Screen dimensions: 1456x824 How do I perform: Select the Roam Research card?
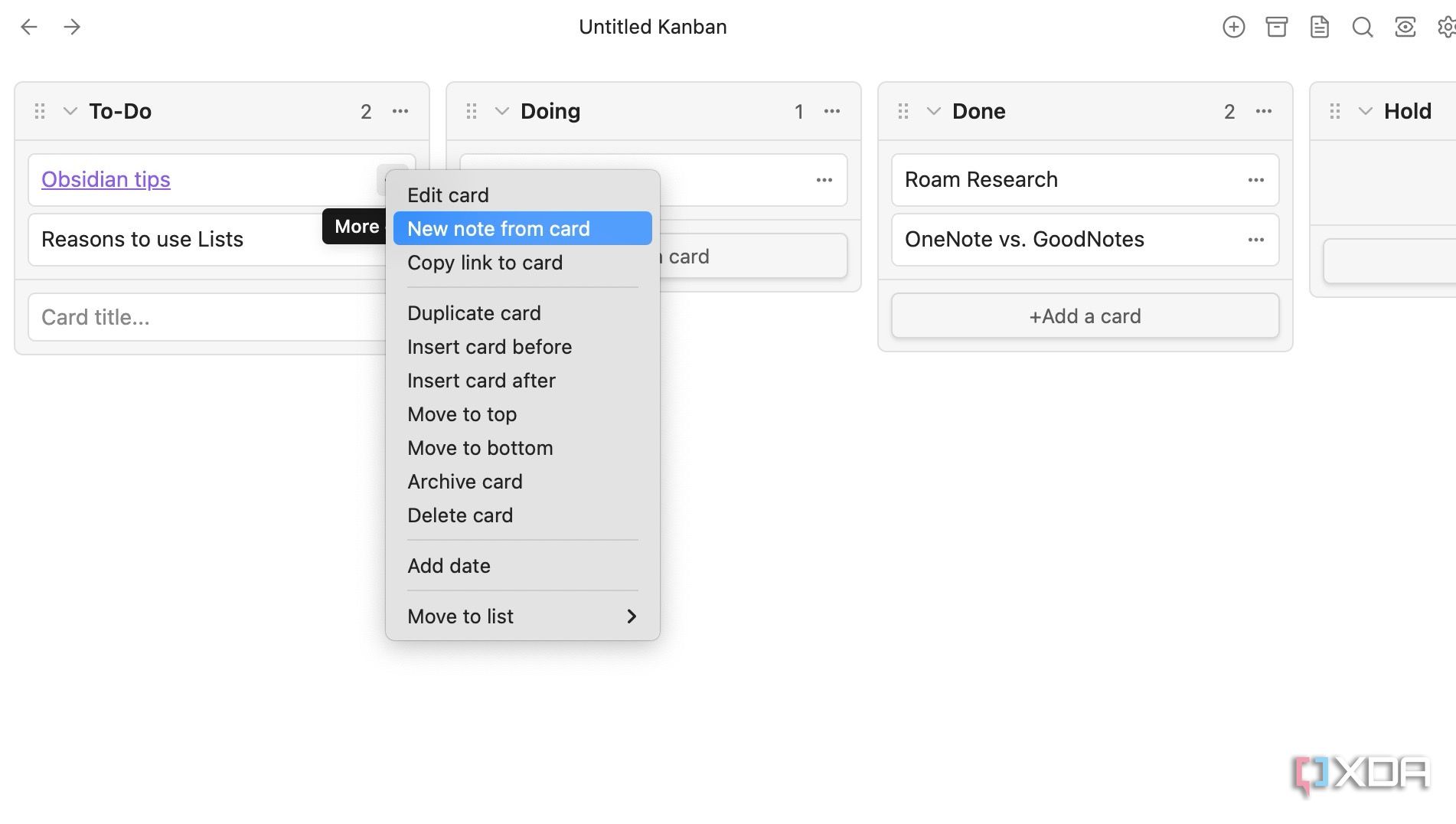click(x=1085, y=180)
